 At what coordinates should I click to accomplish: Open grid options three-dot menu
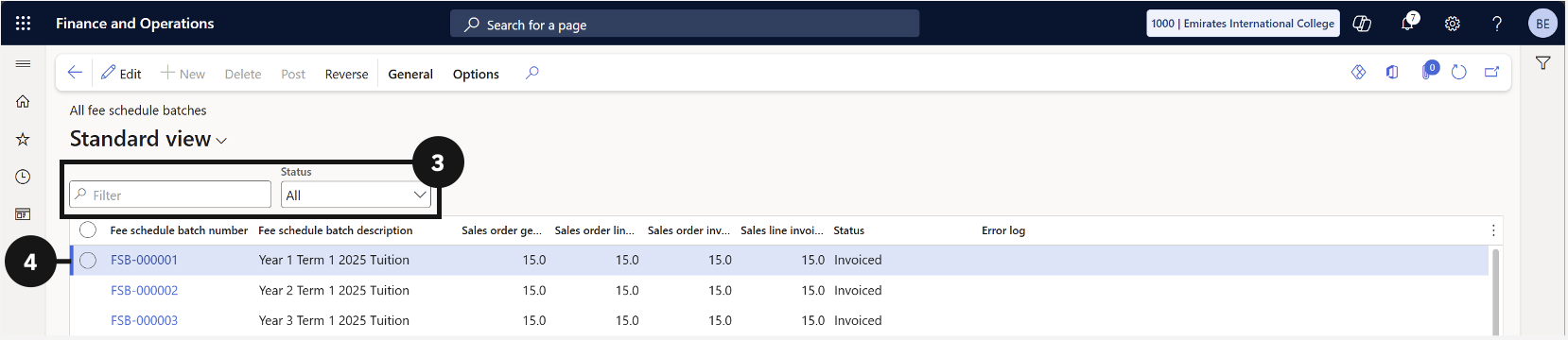pos(1493,230)
